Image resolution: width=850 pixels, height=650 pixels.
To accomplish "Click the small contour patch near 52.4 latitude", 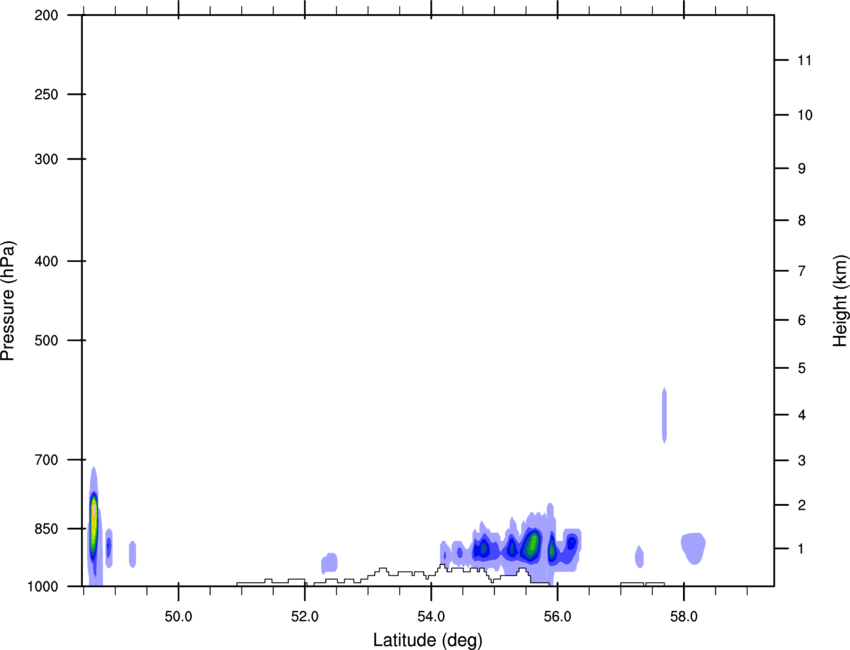I will (329, 563).
